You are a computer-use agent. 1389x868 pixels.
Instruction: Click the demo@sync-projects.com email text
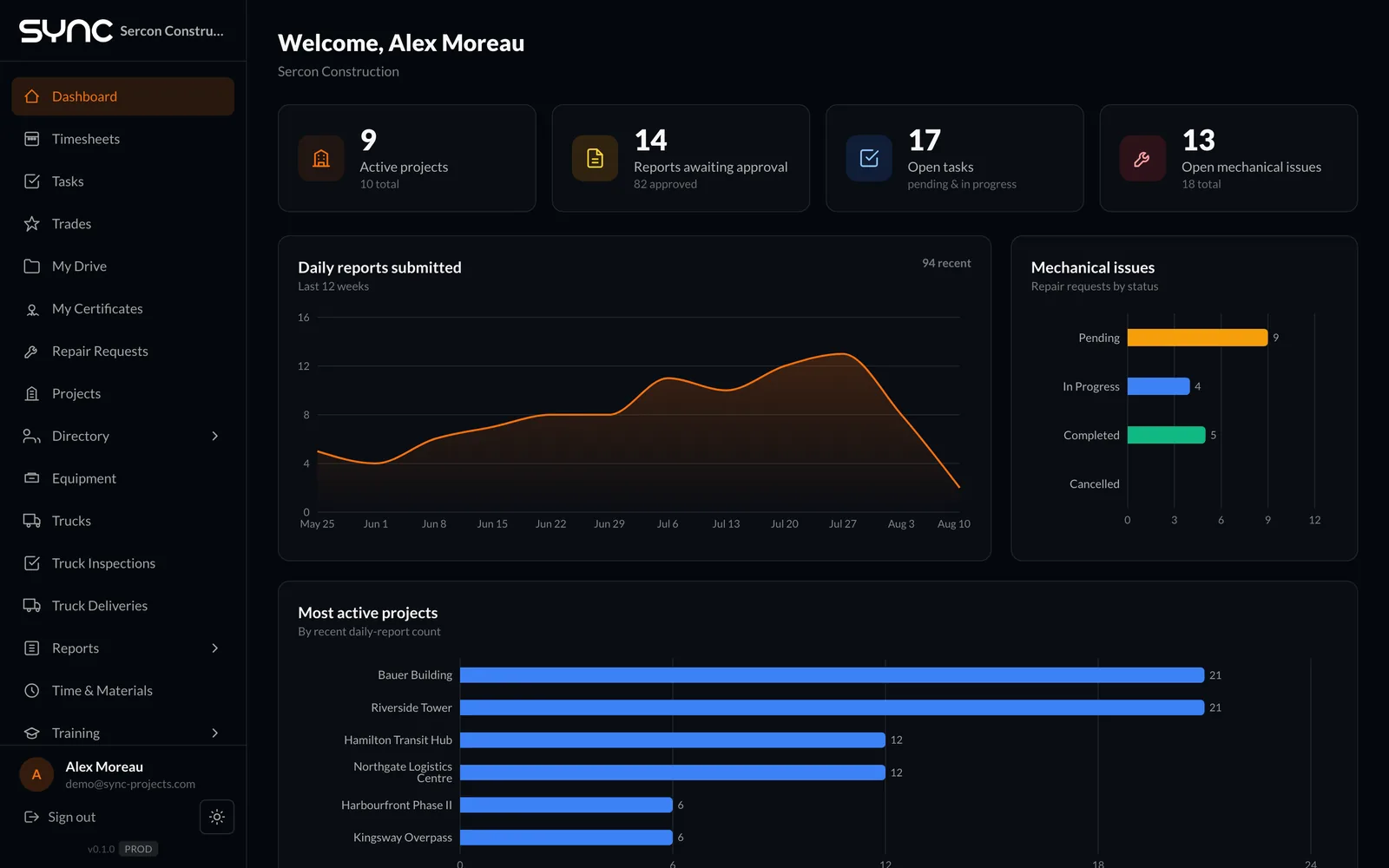[x=130, y=784]
